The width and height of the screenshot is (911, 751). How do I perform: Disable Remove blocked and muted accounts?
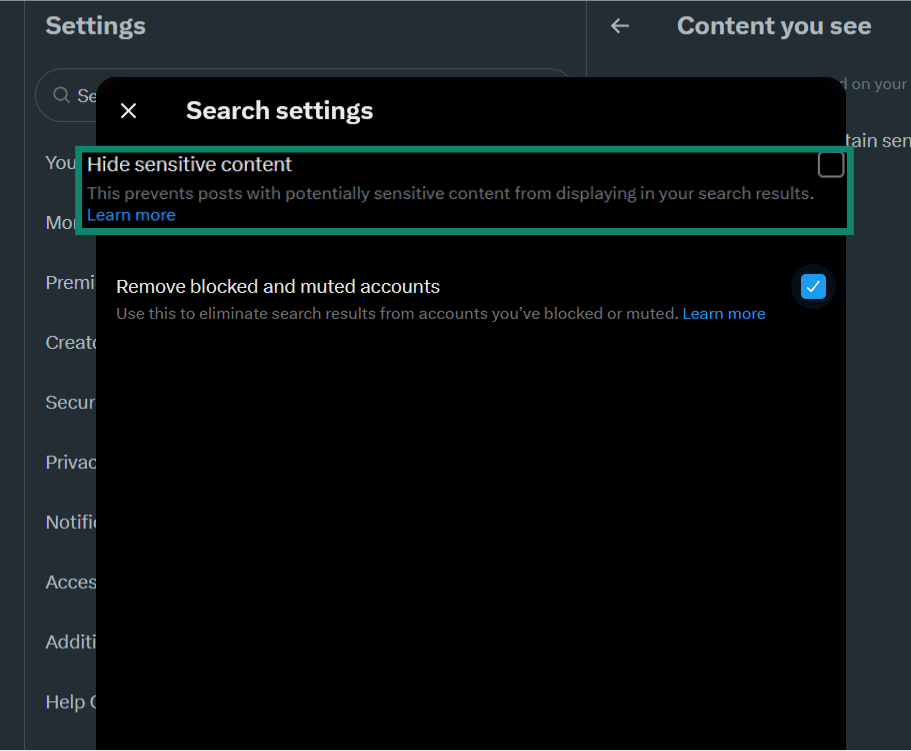[813, 286]
